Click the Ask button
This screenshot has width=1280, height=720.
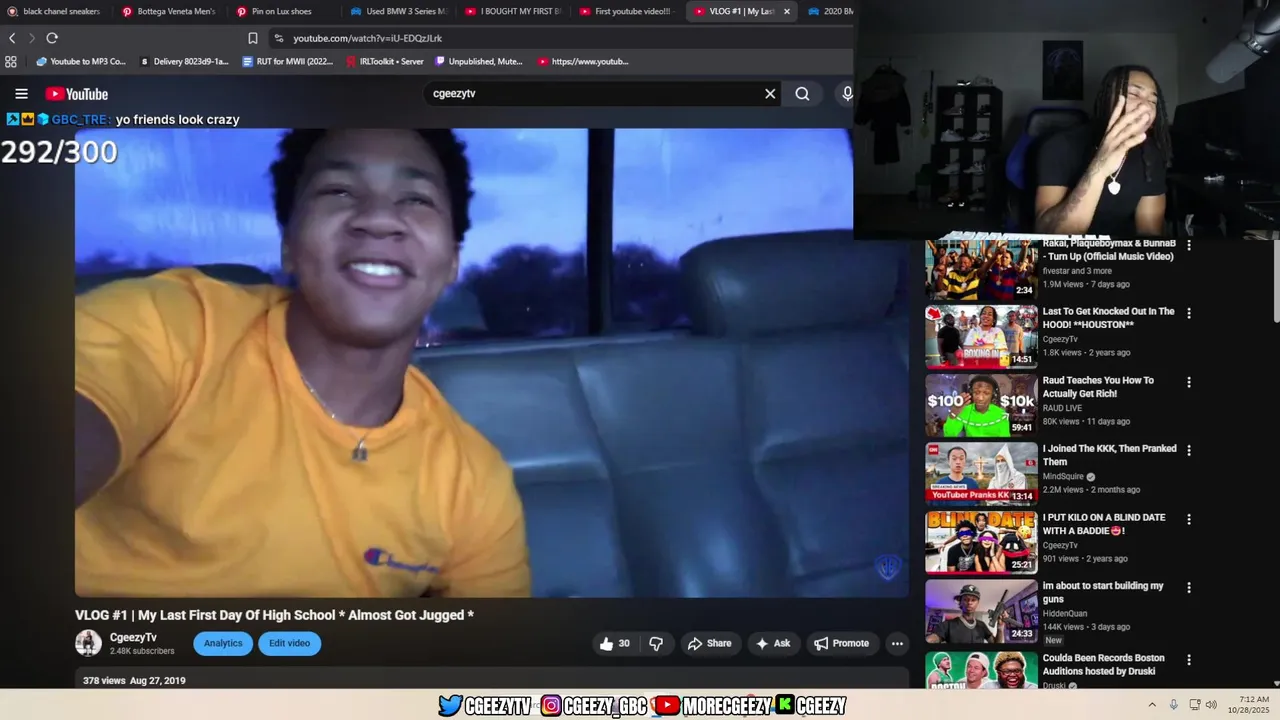point(773,643)
